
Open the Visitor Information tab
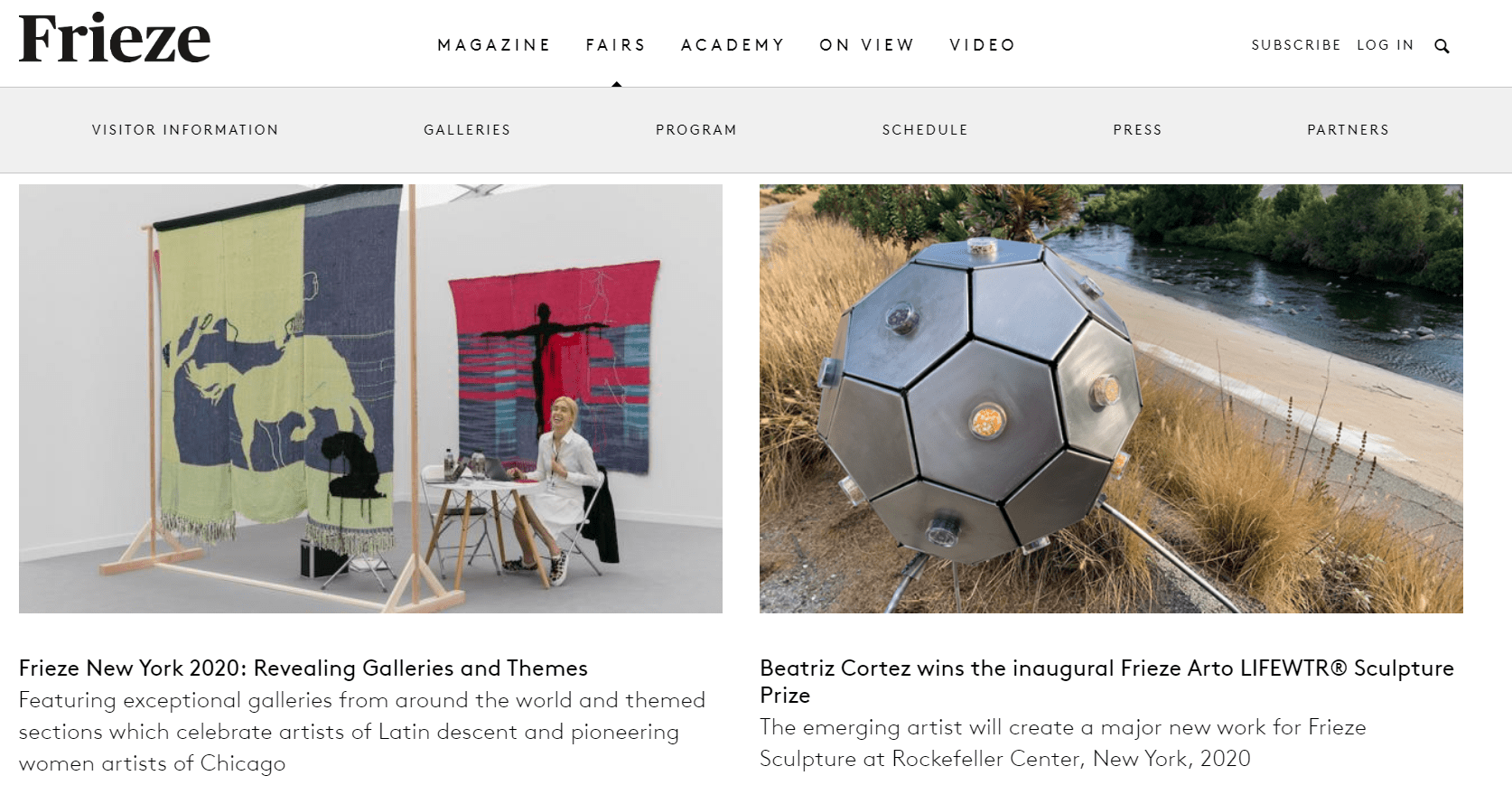tap(185, 130)
